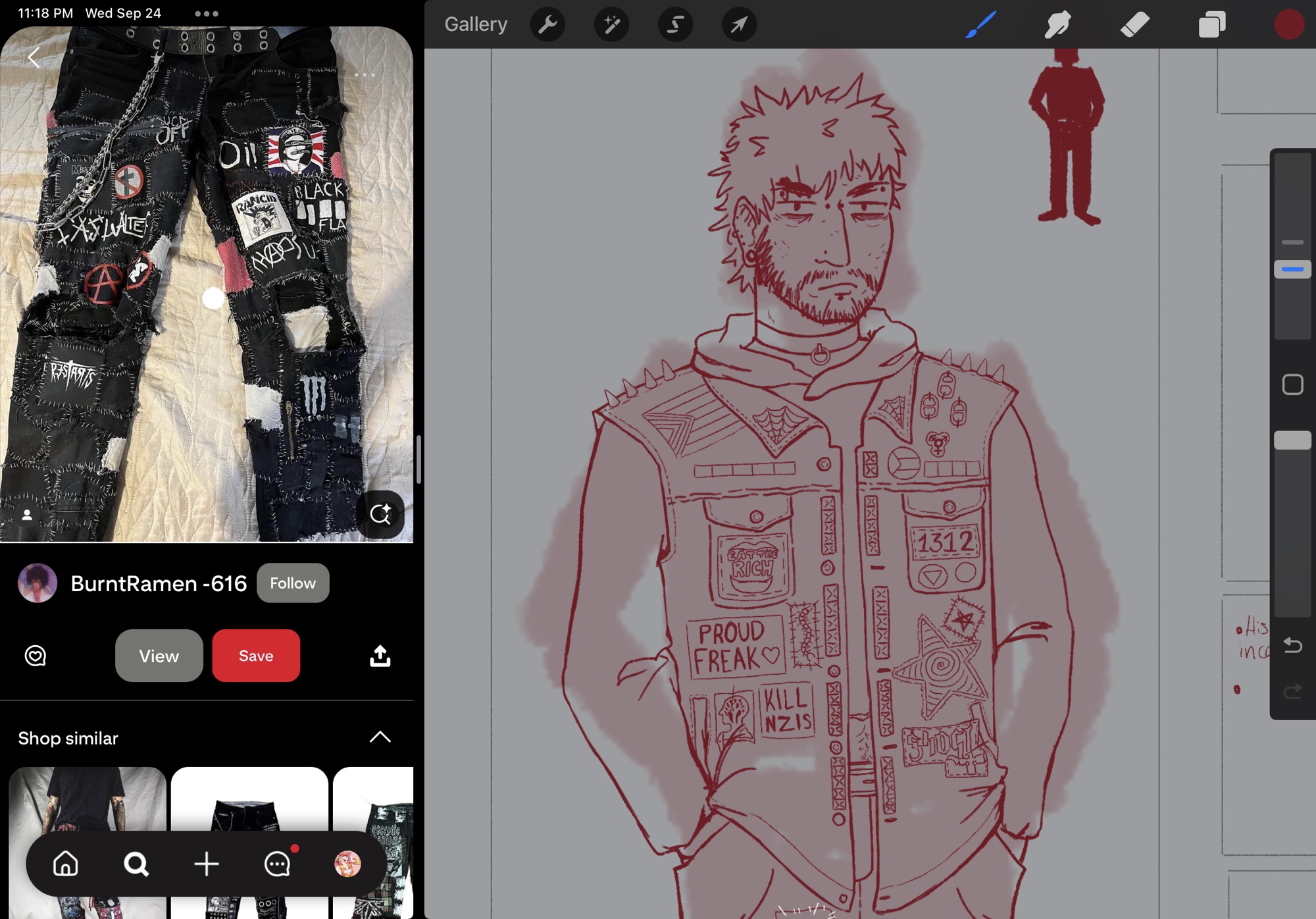1316x919 pixels.
Task: Tap the Undo arrow in sidebar
Action: click(x=1292, y=645)
